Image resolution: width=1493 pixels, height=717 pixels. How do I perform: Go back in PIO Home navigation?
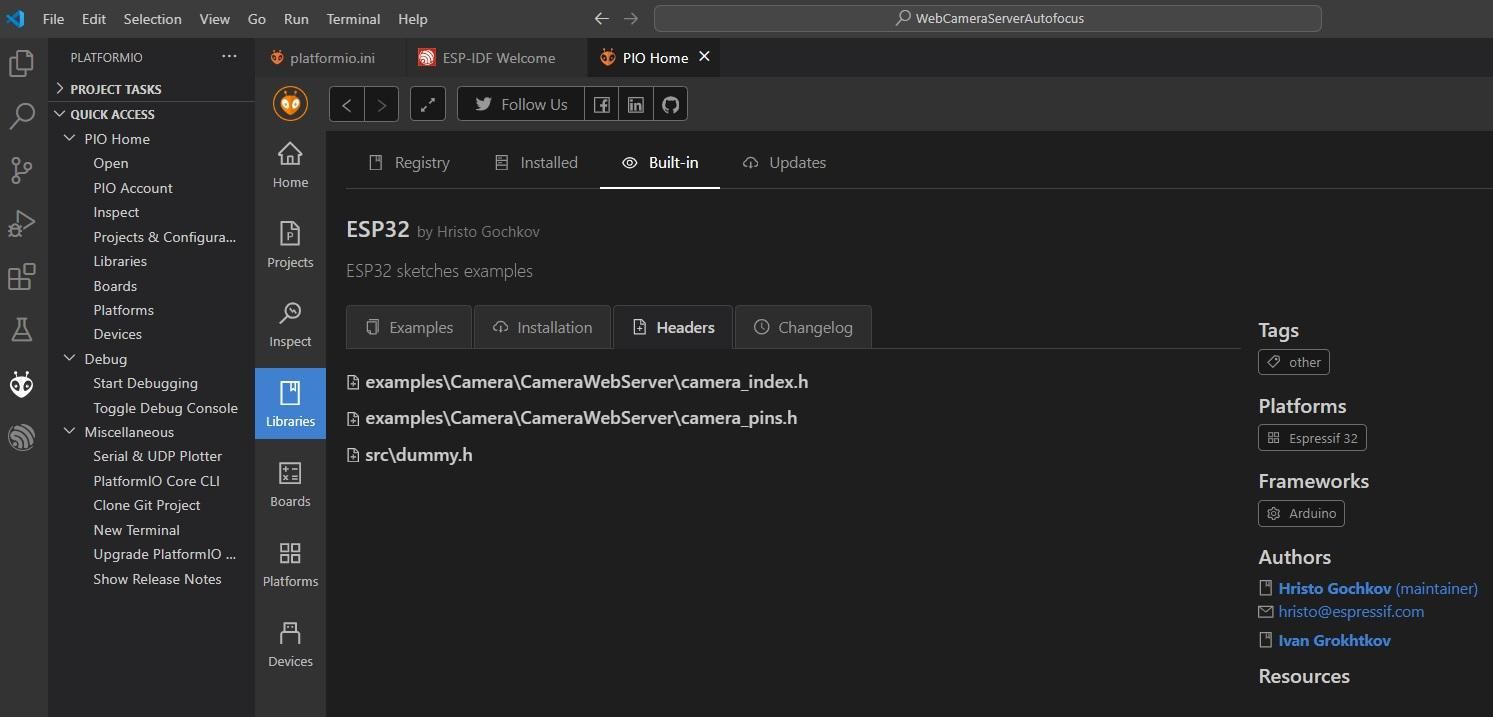(346, 104)
